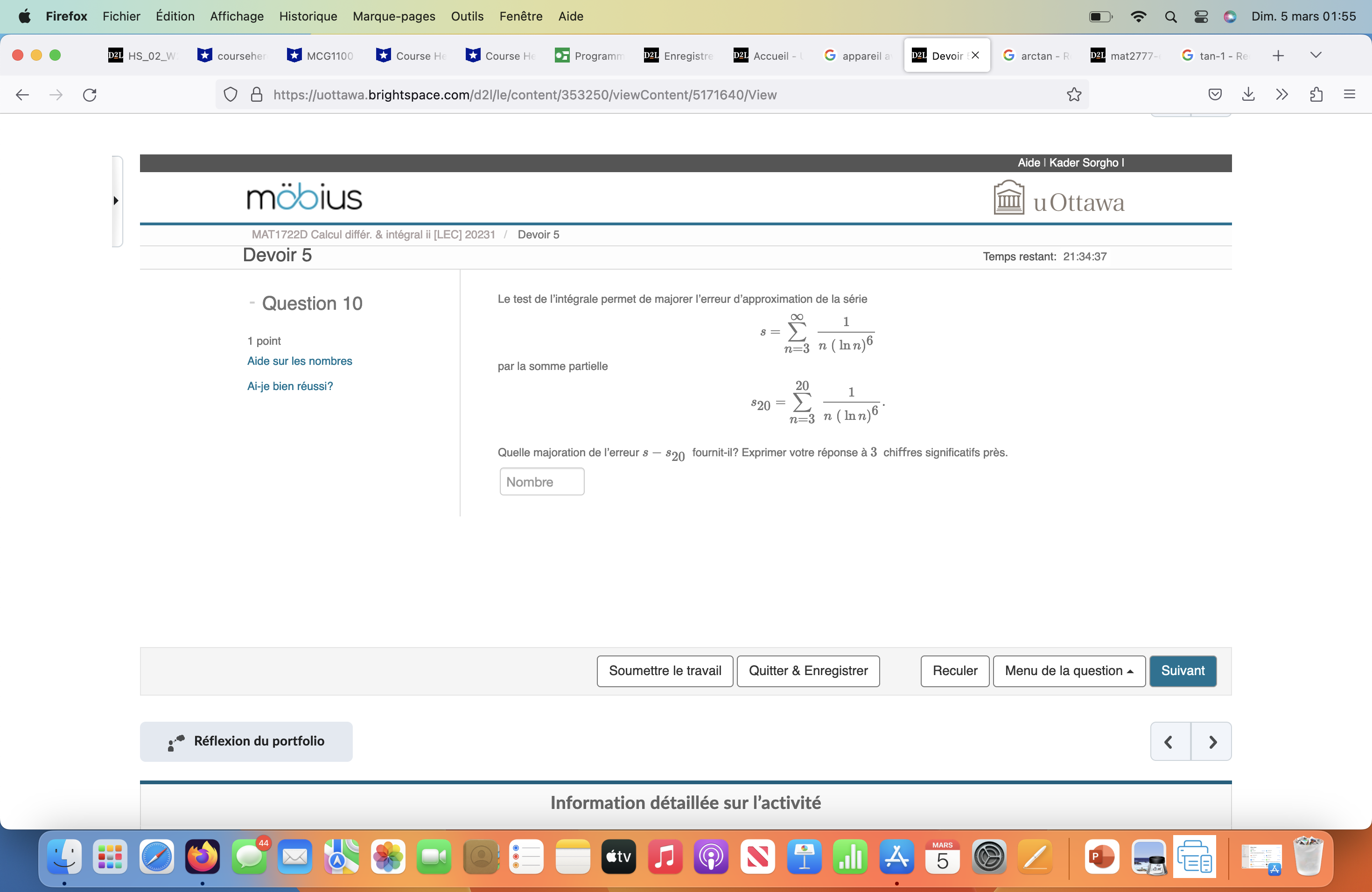1372x892 pixels.
Task: Go to next content page arrow
Action: pyautogui.click(x=1212, y=742)
